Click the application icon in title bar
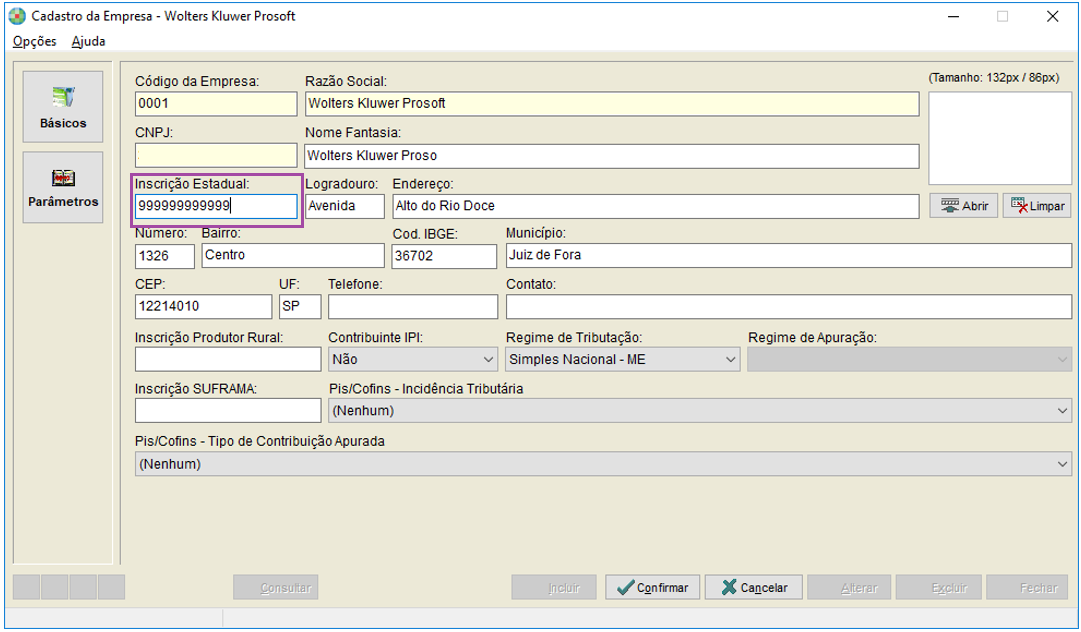 point(17,16)
